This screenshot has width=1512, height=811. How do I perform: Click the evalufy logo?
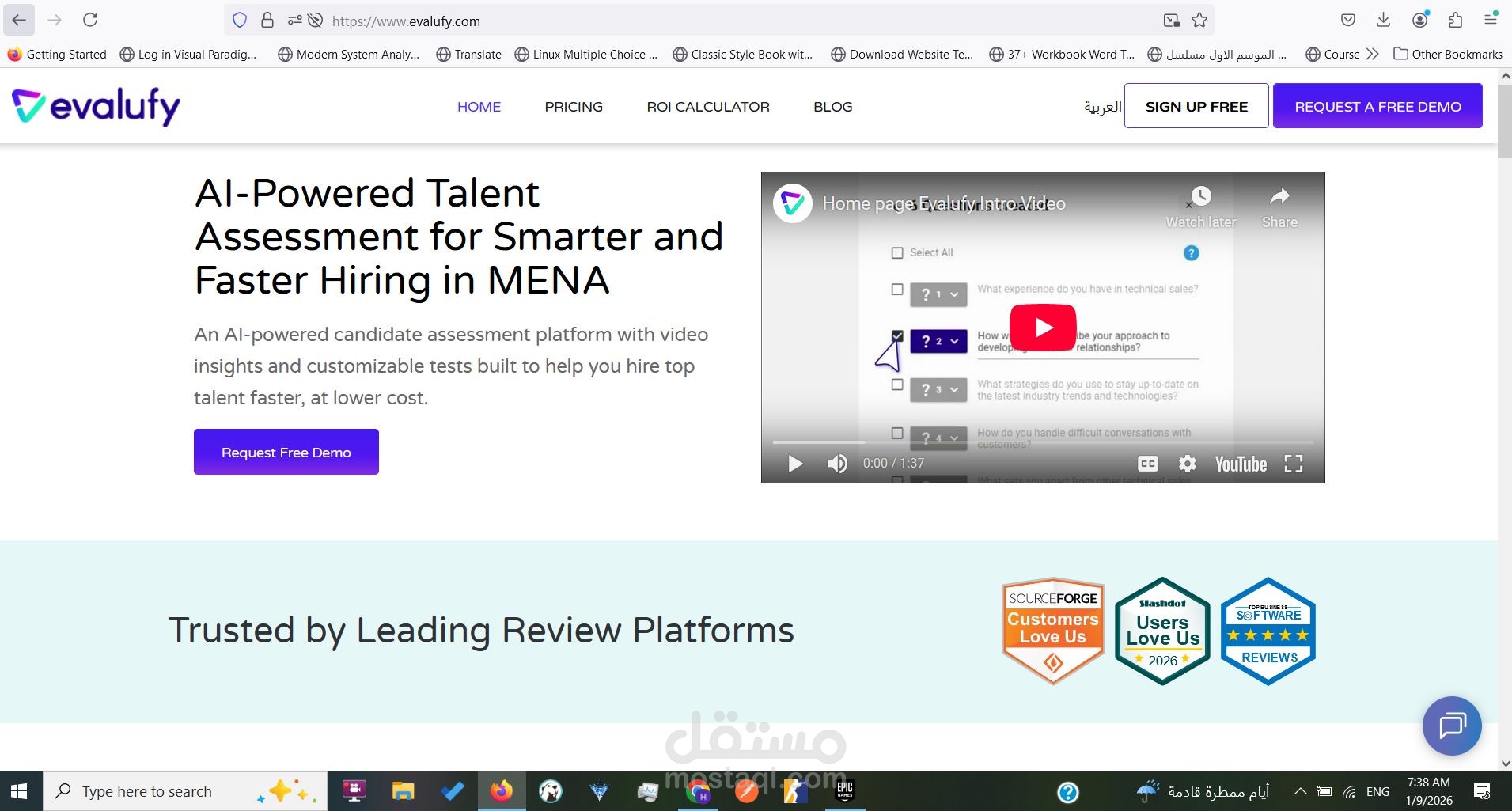coord(96,106)
